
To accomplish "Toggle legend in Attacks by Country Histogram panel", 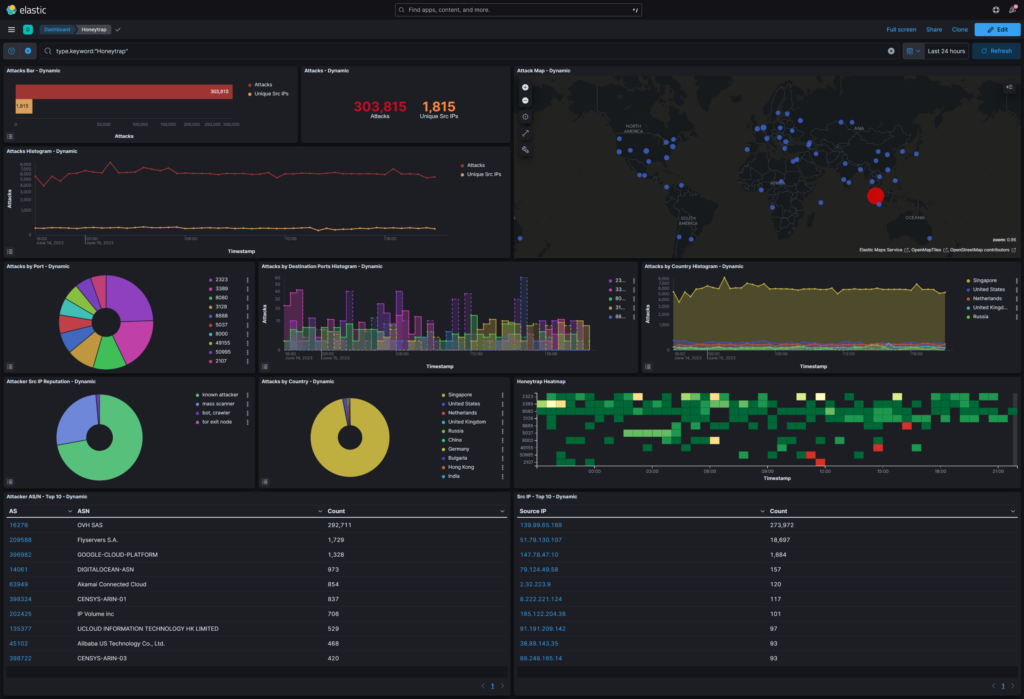I will point(647,367).
